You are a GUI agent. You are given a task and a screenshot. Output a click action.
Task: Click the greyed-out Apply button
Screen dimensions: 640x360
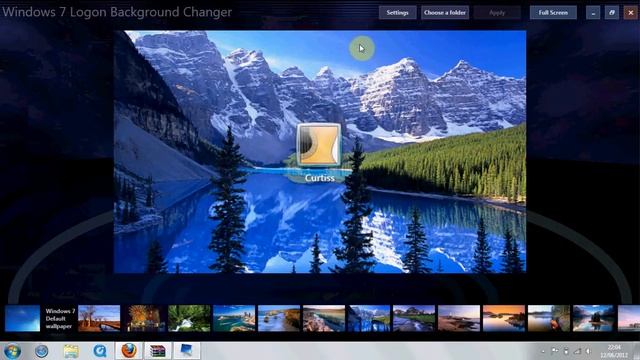497,13
